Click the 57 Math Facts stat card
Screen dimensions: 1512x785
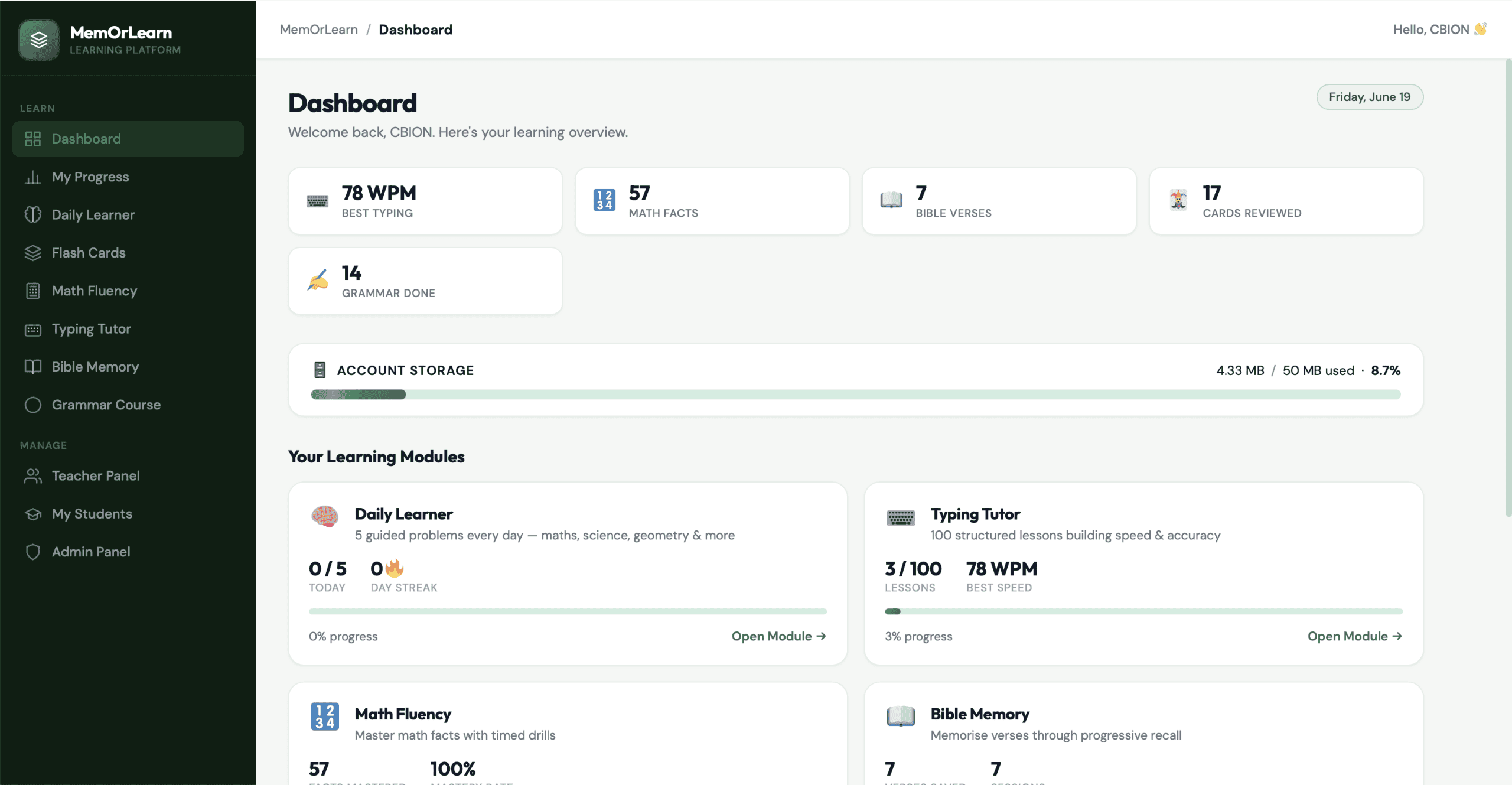point(712,201)
